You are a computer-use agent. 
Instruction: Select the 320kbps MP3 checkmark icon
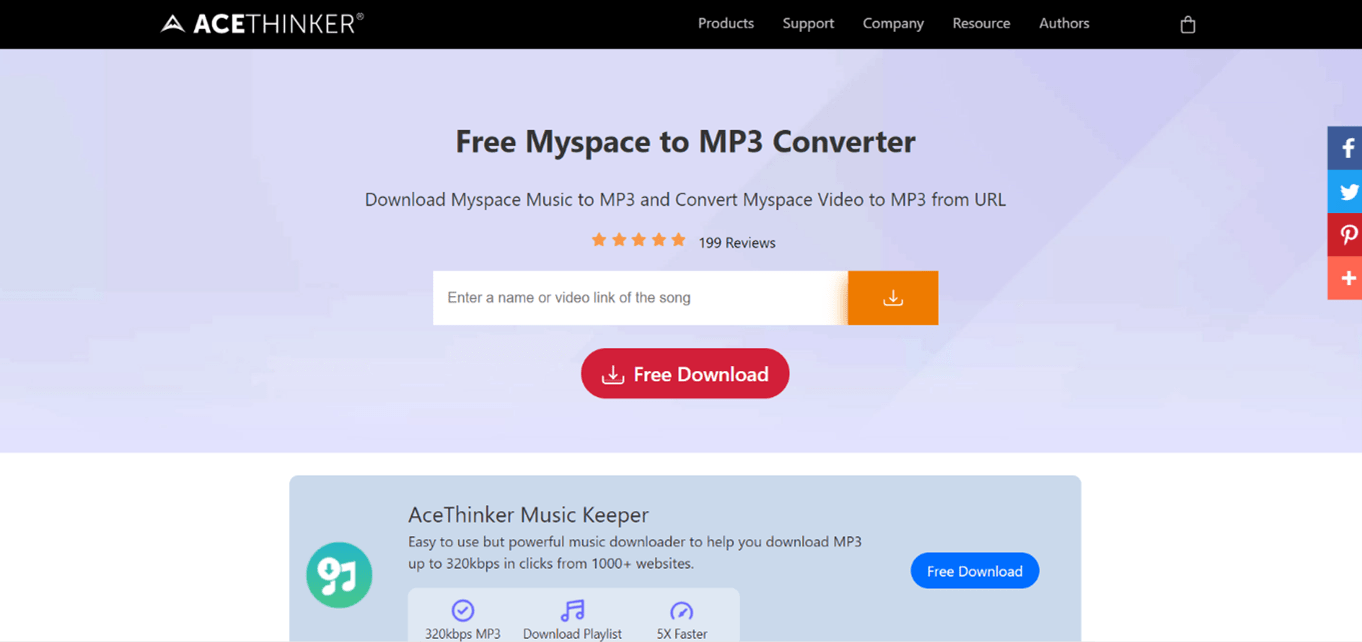pyautogui.click(x=462, y=610)
